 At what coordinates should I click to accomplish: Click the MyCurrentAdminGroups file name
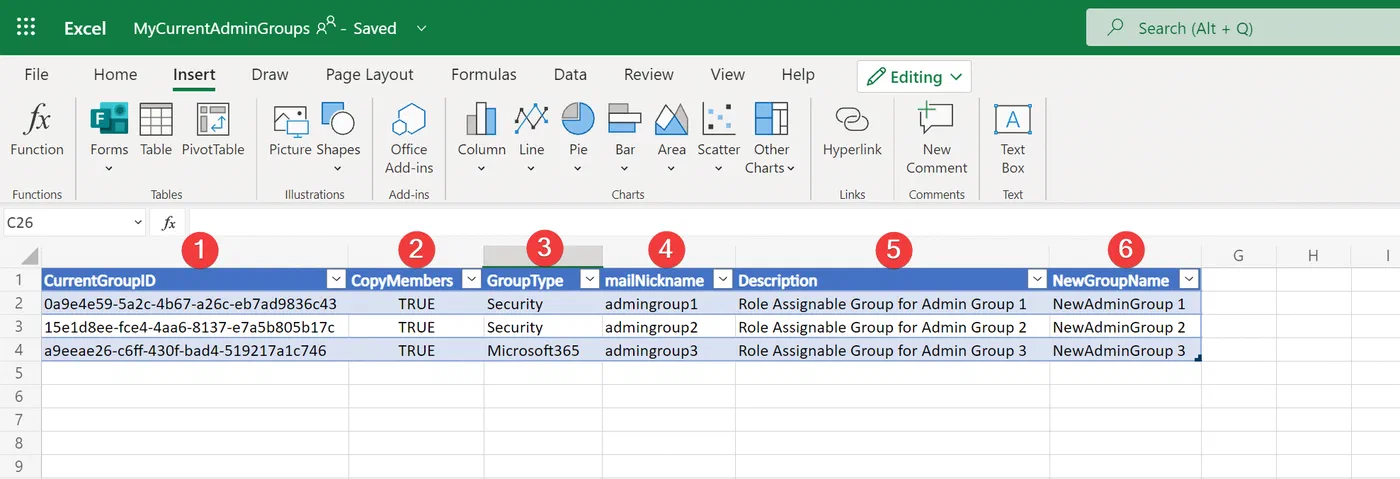(x=222, y=28)
